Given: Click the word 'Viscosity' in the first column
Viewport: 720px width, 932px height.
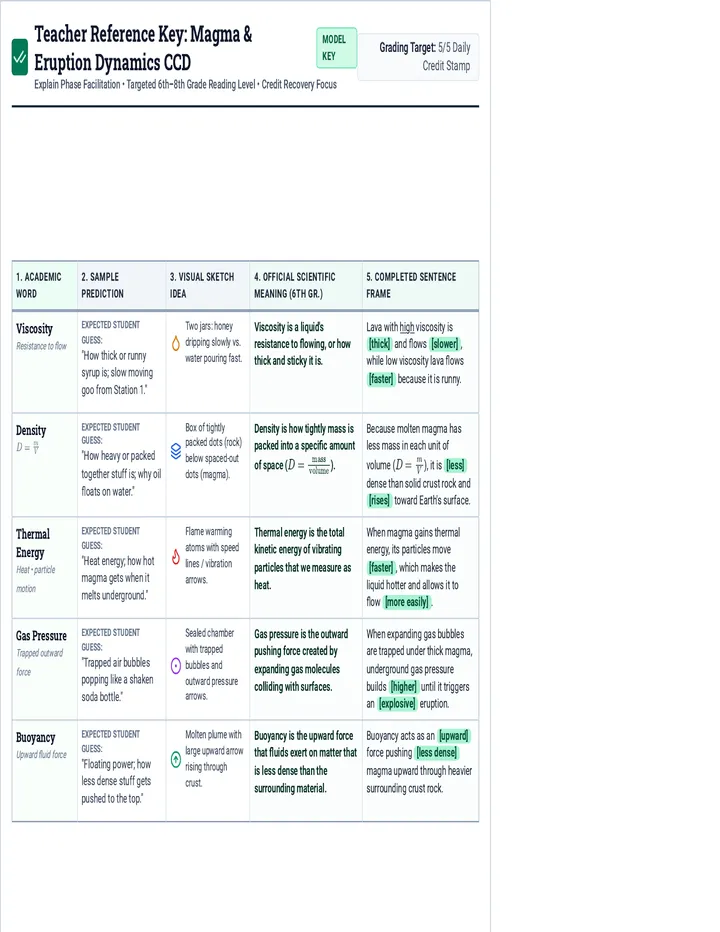Looking at the screenshot, I should point(34,329).
